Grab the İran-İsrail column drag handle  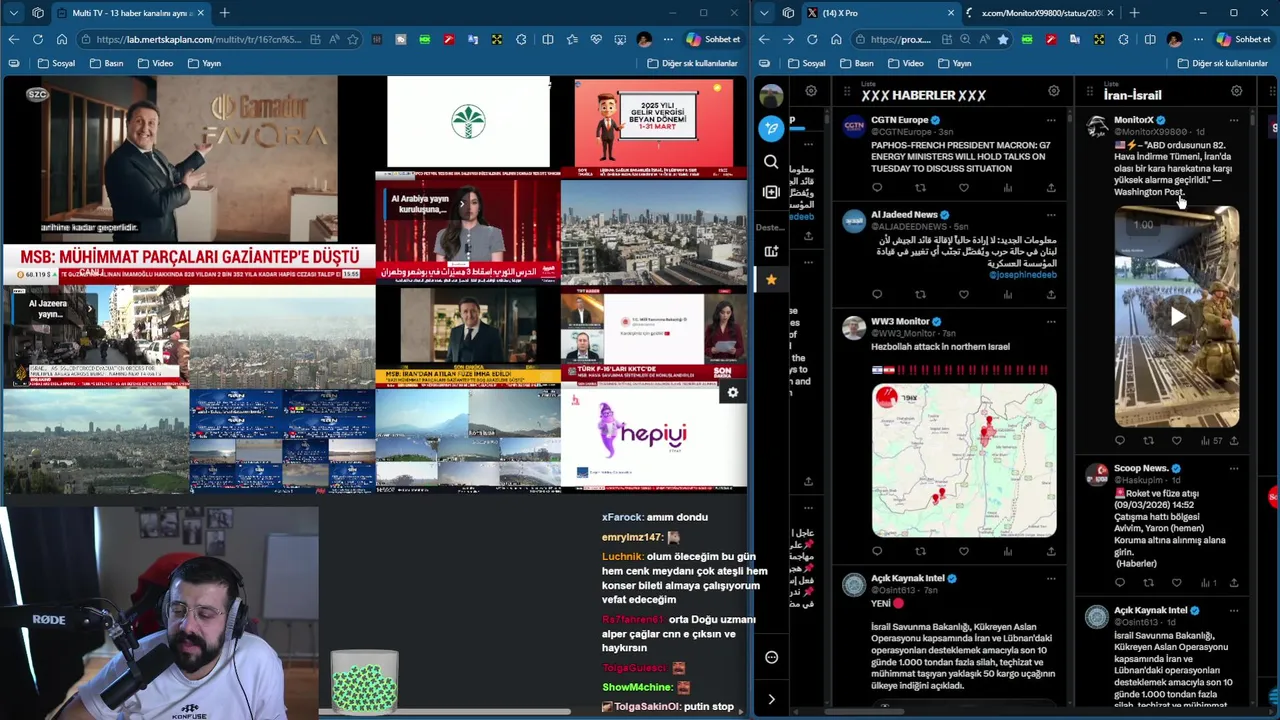click(1090, 92)
